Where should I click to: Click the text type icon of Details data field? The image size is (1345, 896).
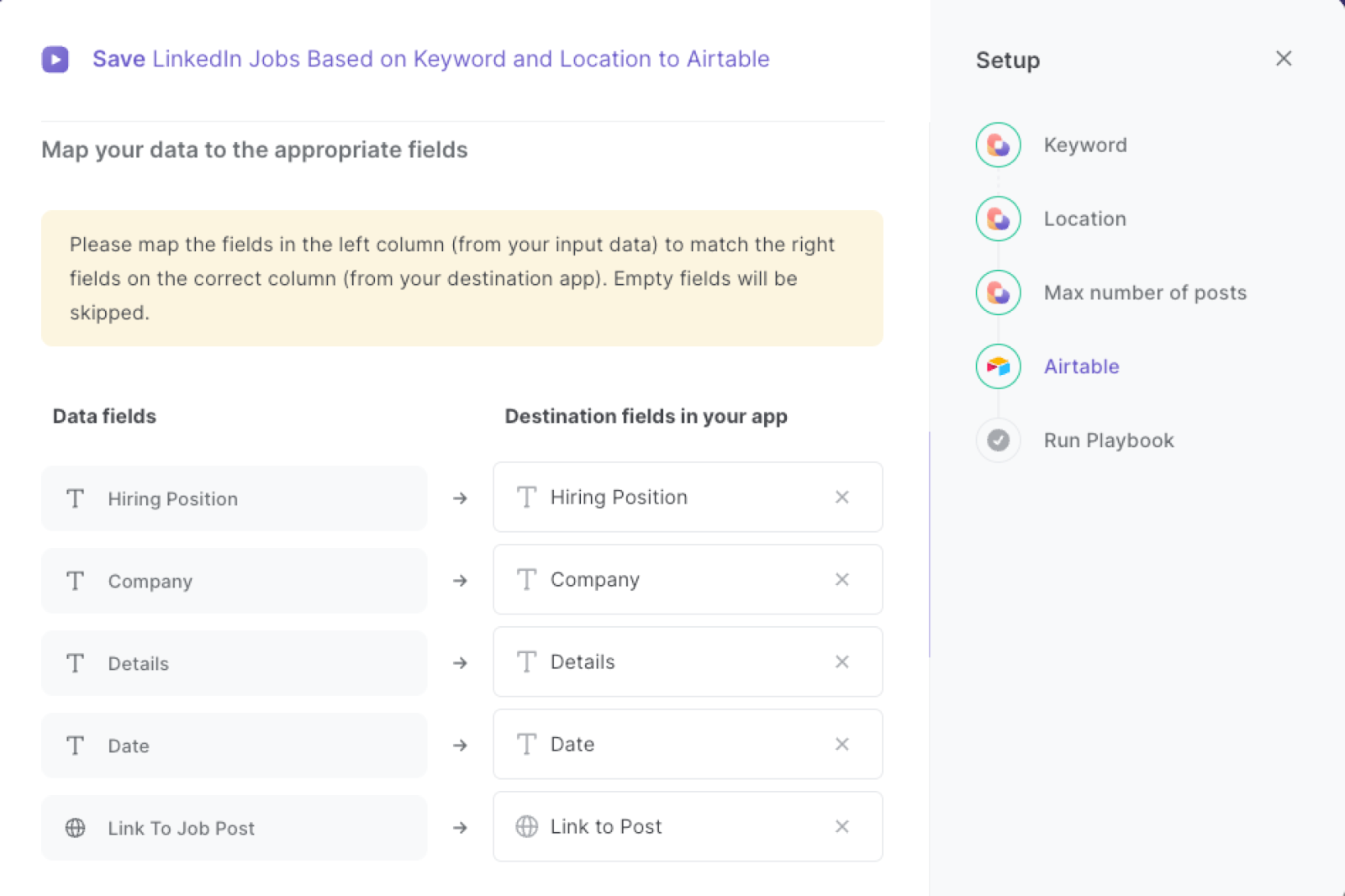pyautogui.click(x=76, y=664)
